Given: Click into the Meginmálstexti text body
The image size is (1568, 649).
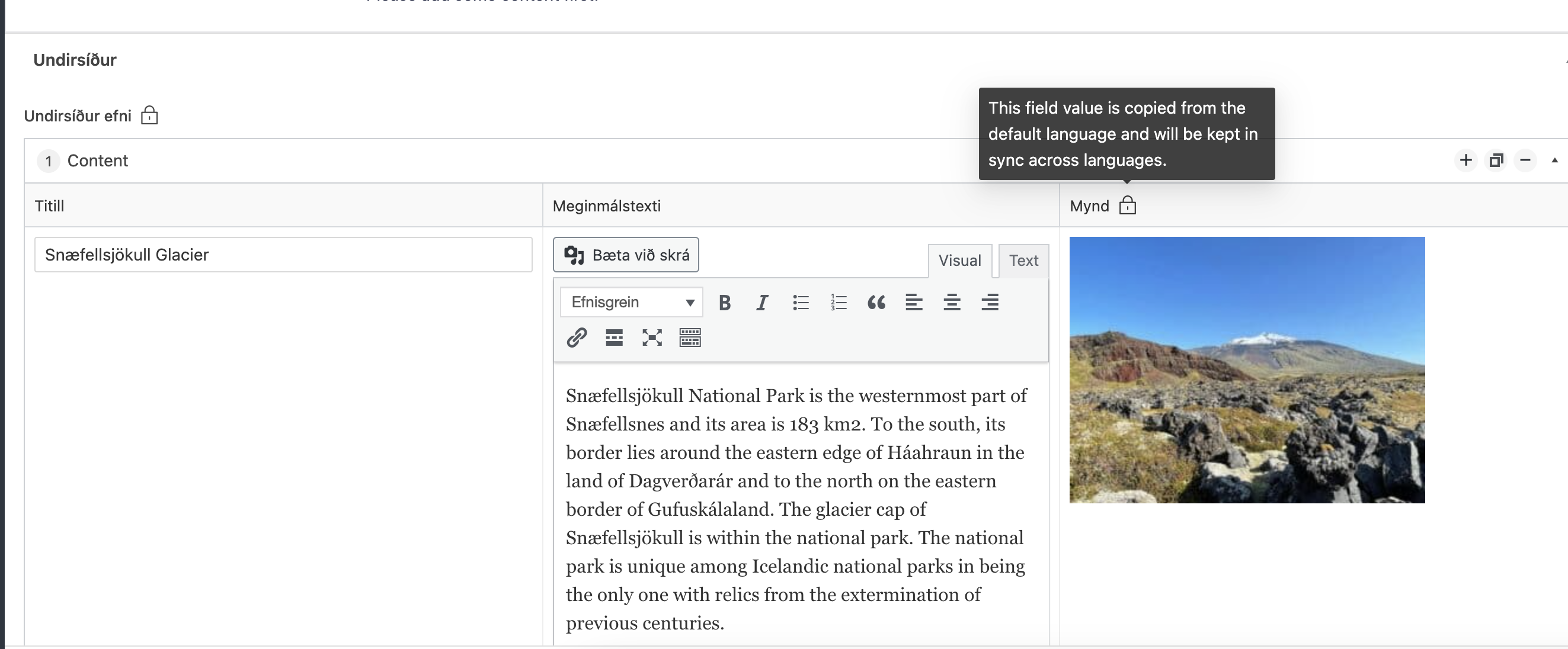Looking at the screenshot, I should click(x=801, y=509).
